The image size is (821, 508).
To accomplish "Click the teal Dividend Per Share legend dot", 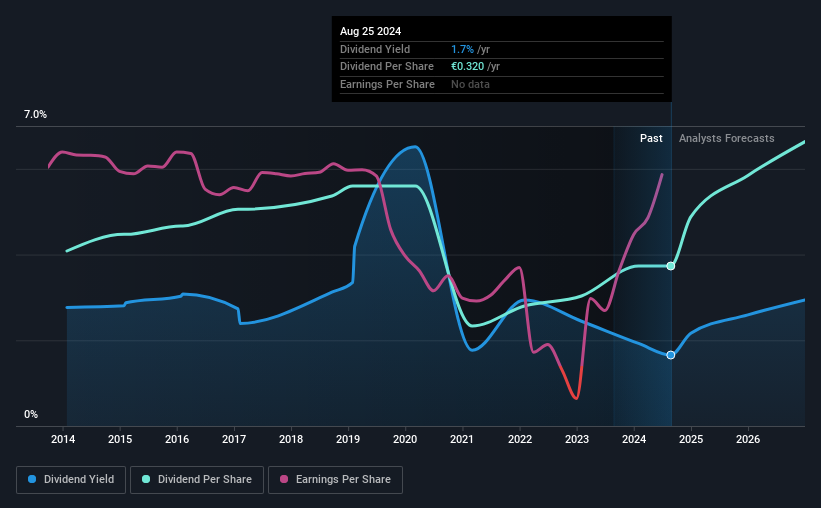I will coord(146,479).
